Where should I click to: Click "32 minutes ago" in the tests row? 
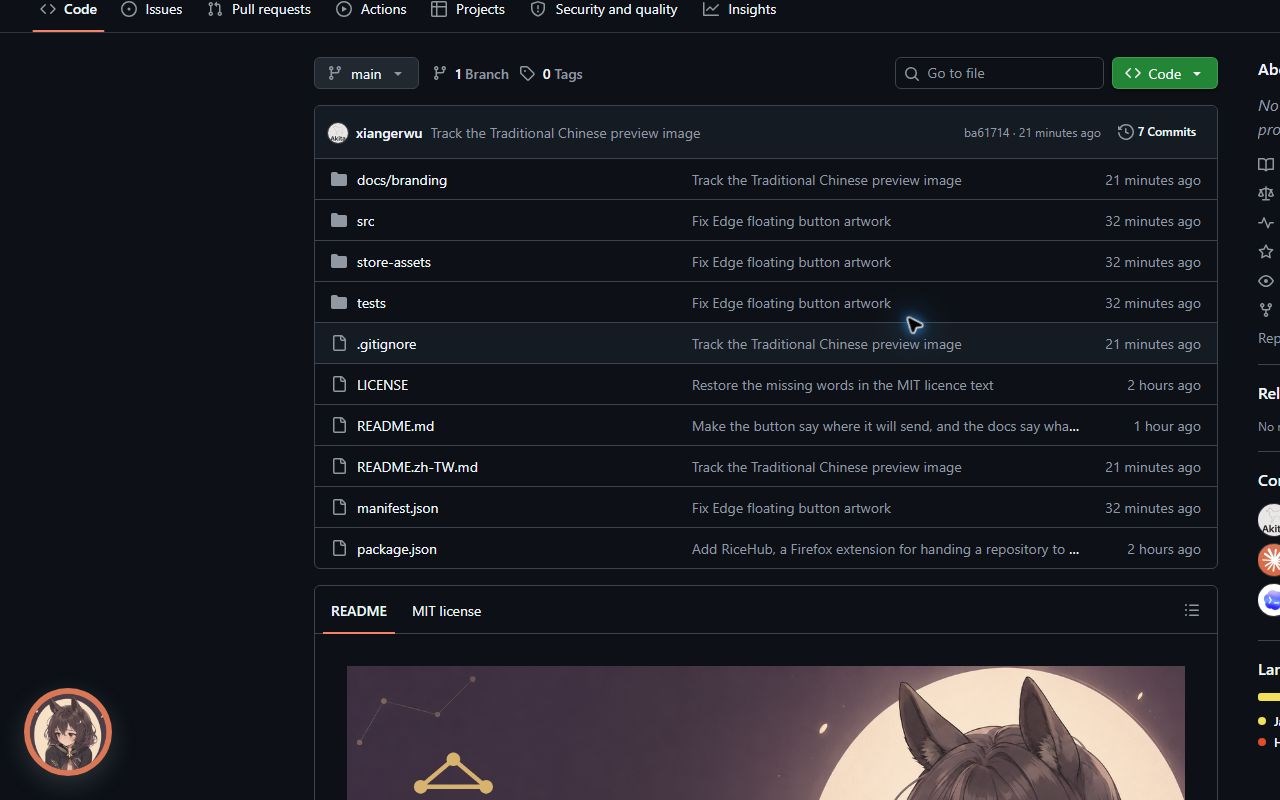click(1153, 303)
